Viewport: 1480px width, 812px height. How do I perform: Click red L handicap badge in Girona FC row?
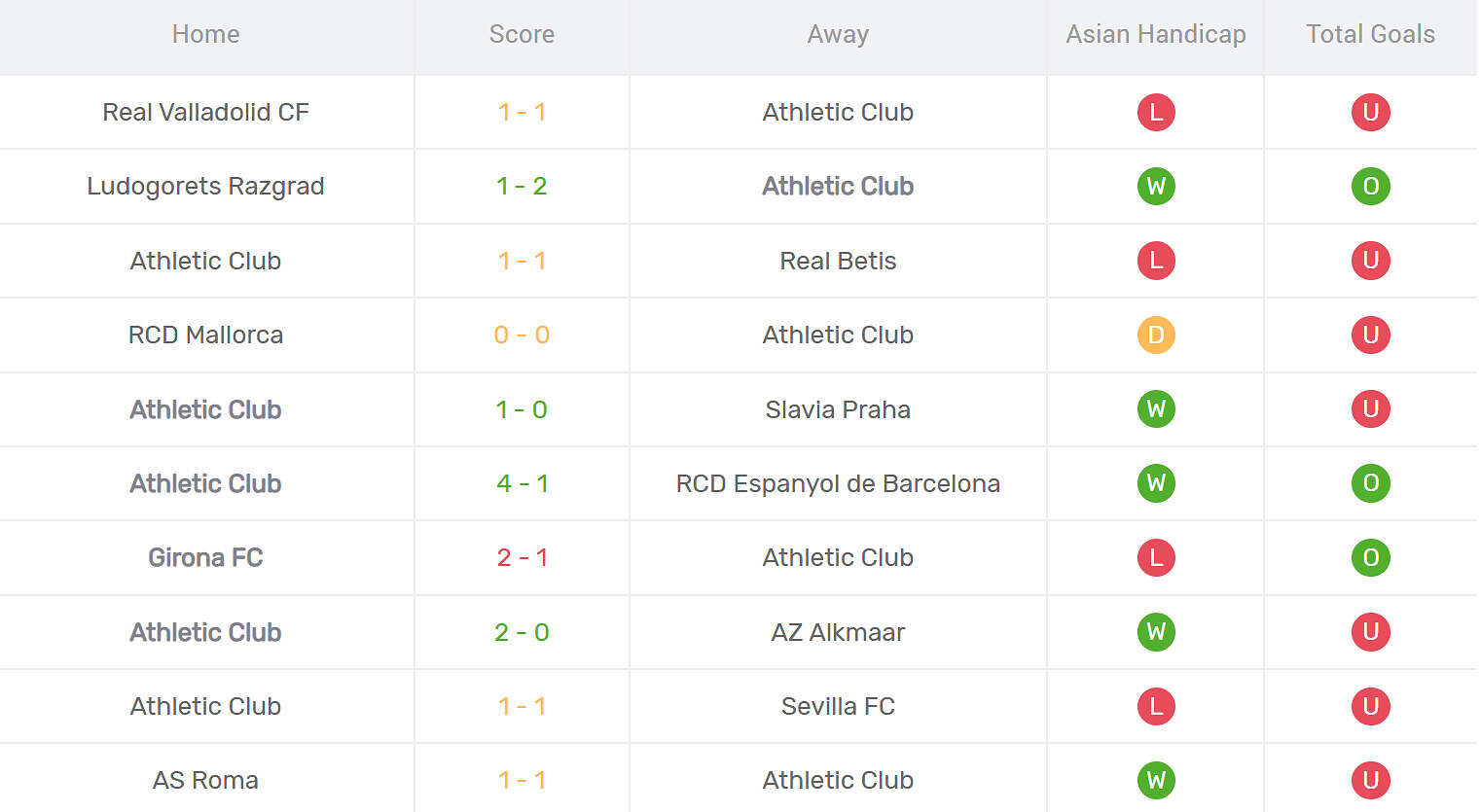point(1156,557)
